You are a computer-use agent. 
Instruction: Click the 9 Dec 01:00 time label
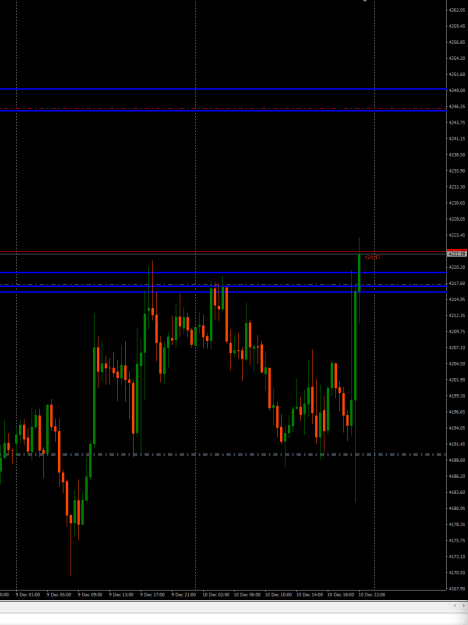tap(28, 595)
